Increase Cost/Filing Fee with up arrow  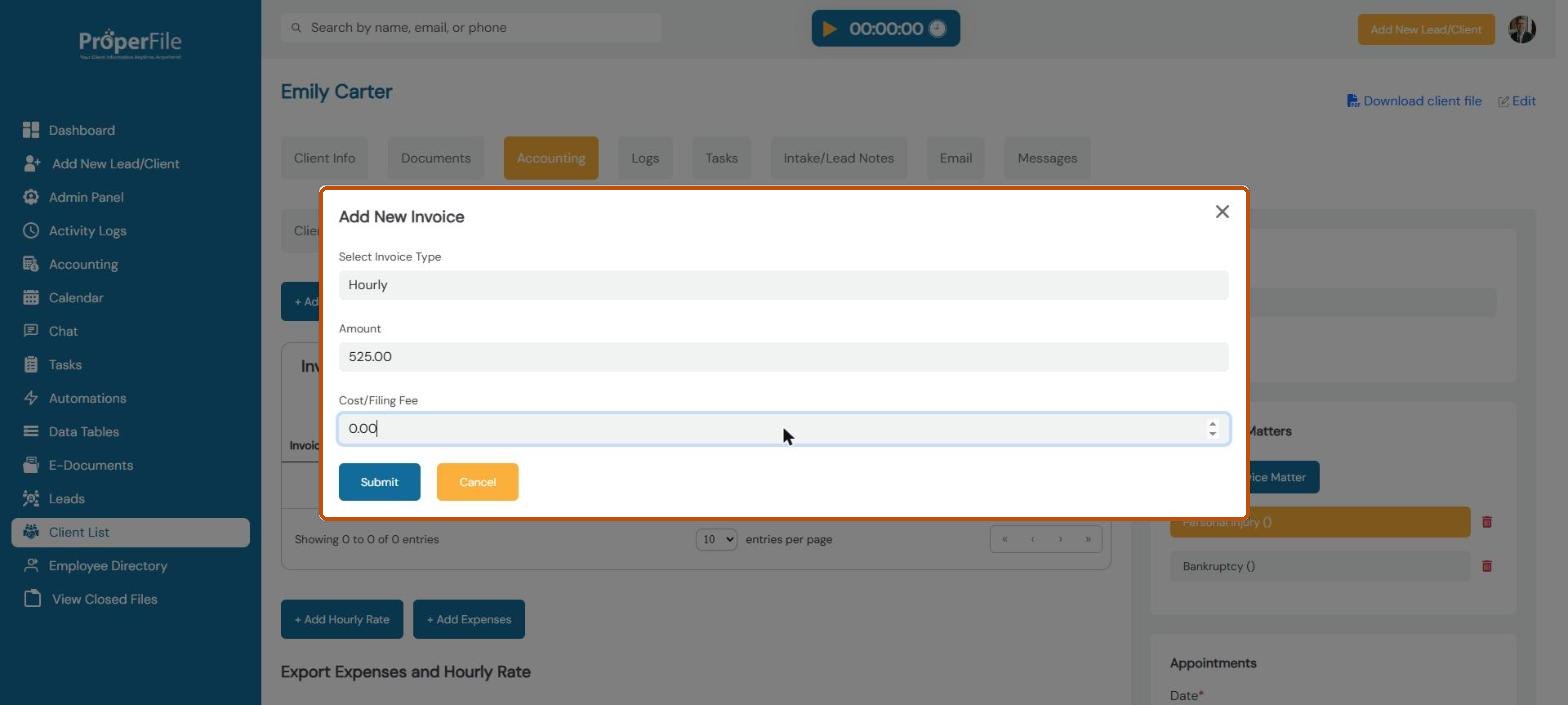point(1212,424)
